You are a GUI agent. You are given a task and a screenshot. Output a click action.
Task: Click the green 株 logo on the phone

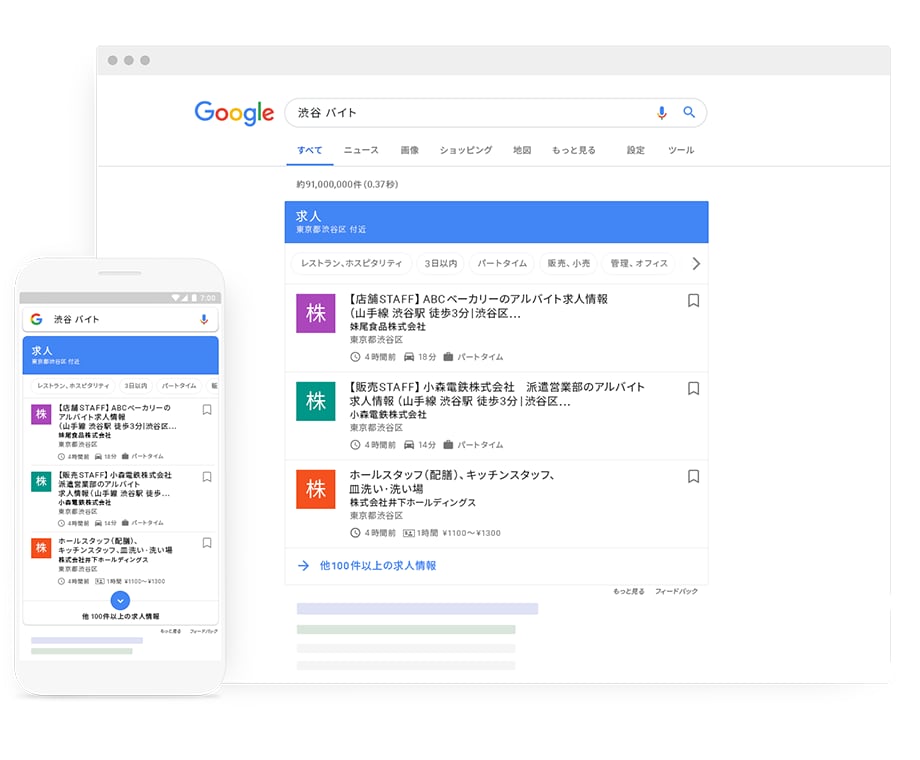[41, 481]
